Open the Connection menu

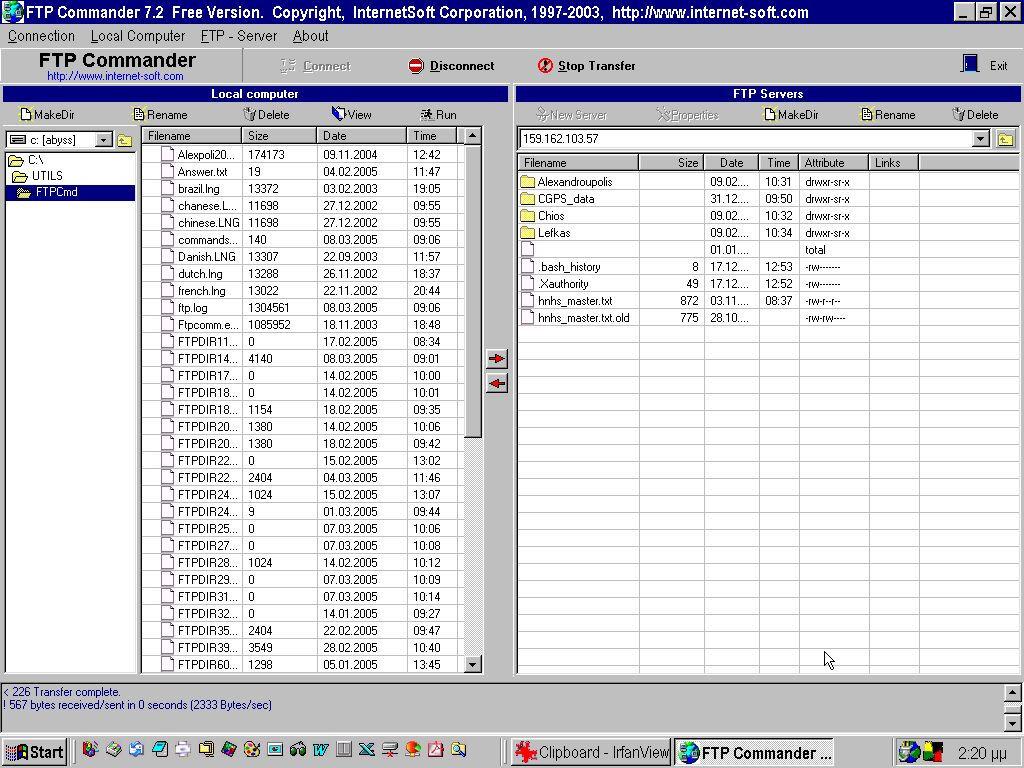click(41, 36)
